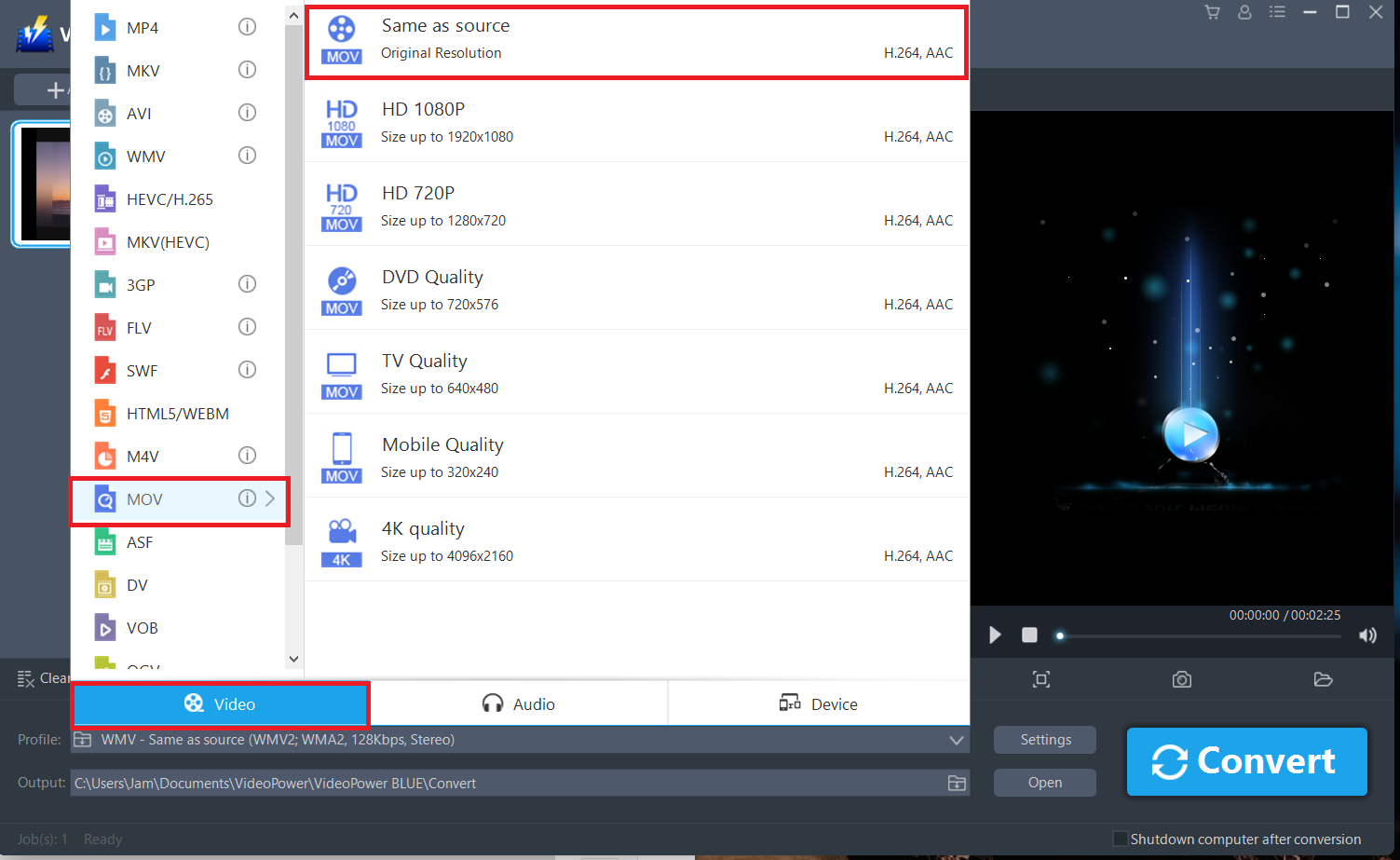Switch to the Device tab
The width and height of the screenshot is (1400, 860).
click(819, 703)
